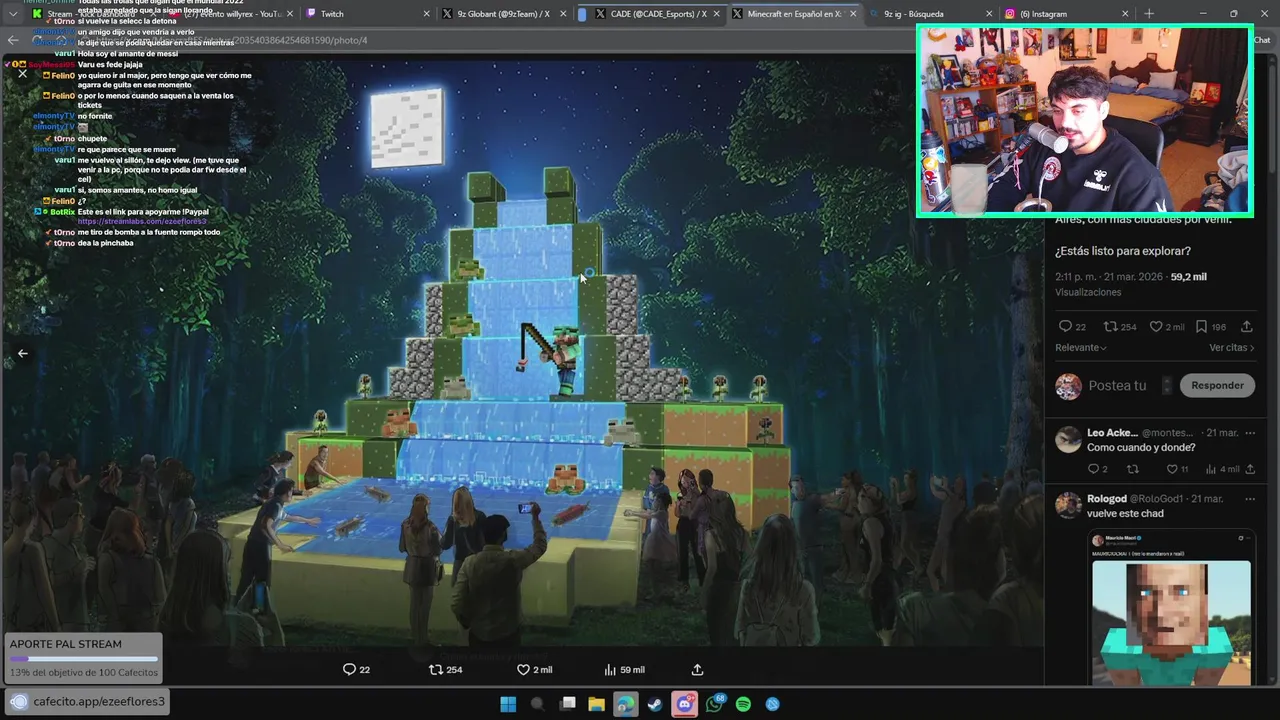Screen dimensions: 1280x720
Task: Open the Relevante sort dropdown
Action: [x=1081, y=348]
